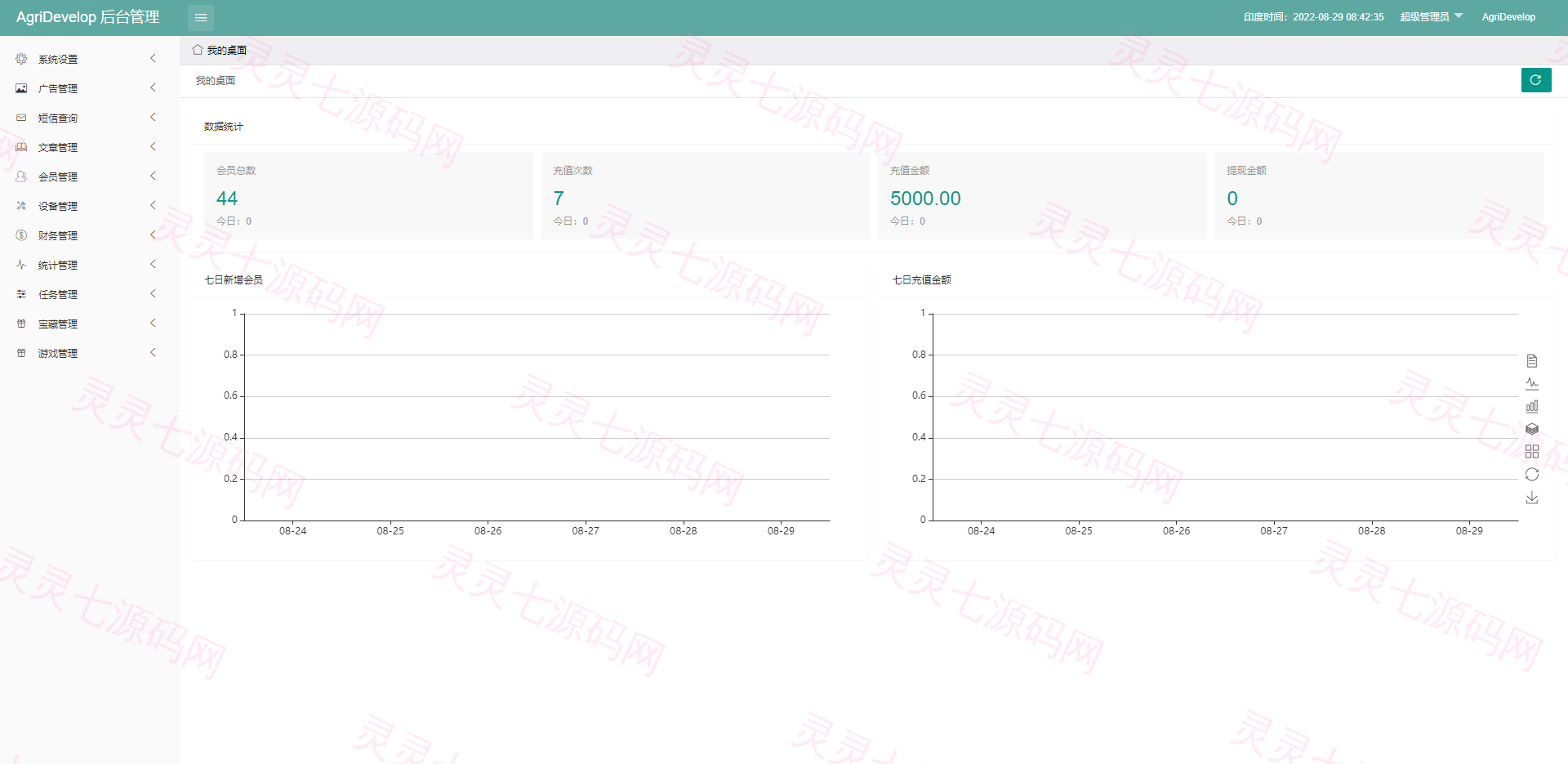This screenshot has width=1568, height=764.
Task: Click the pulse icon for 统计管理
Action: coord(21,265)
